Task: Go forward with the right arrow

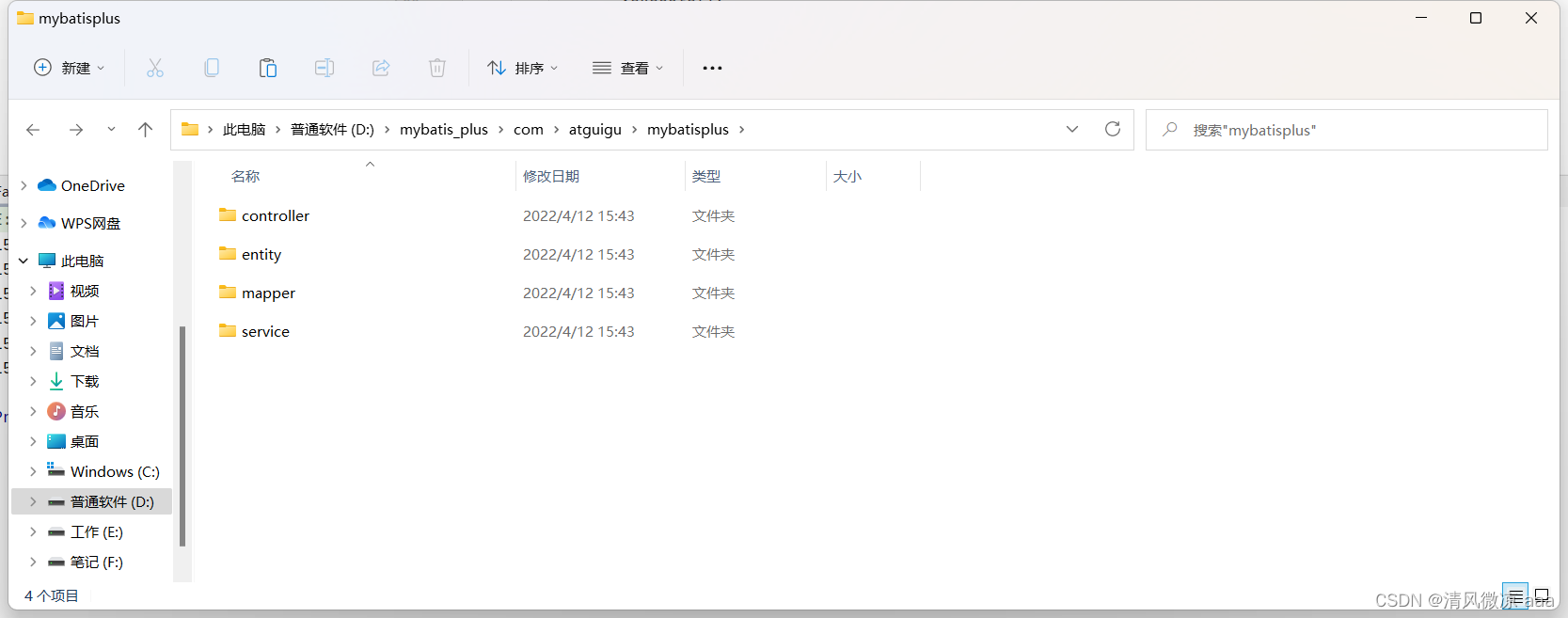Action: 76,130
